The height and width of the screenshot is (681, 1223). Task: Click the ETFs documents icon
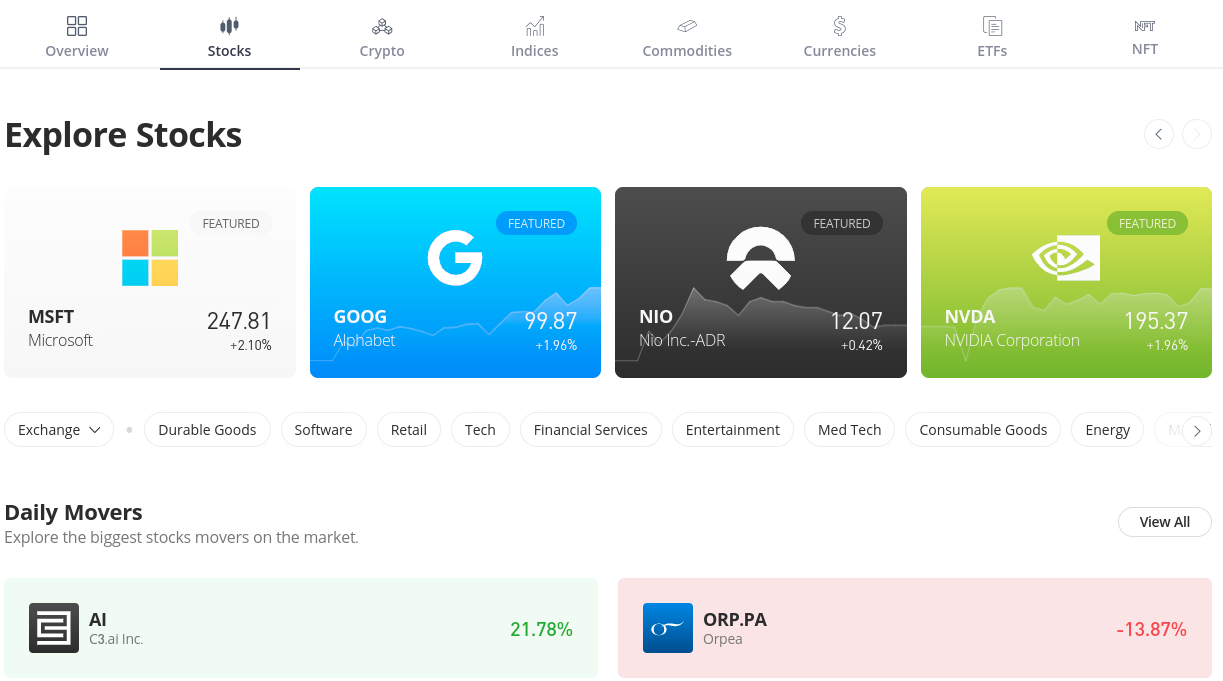click(x=992, y=26)
